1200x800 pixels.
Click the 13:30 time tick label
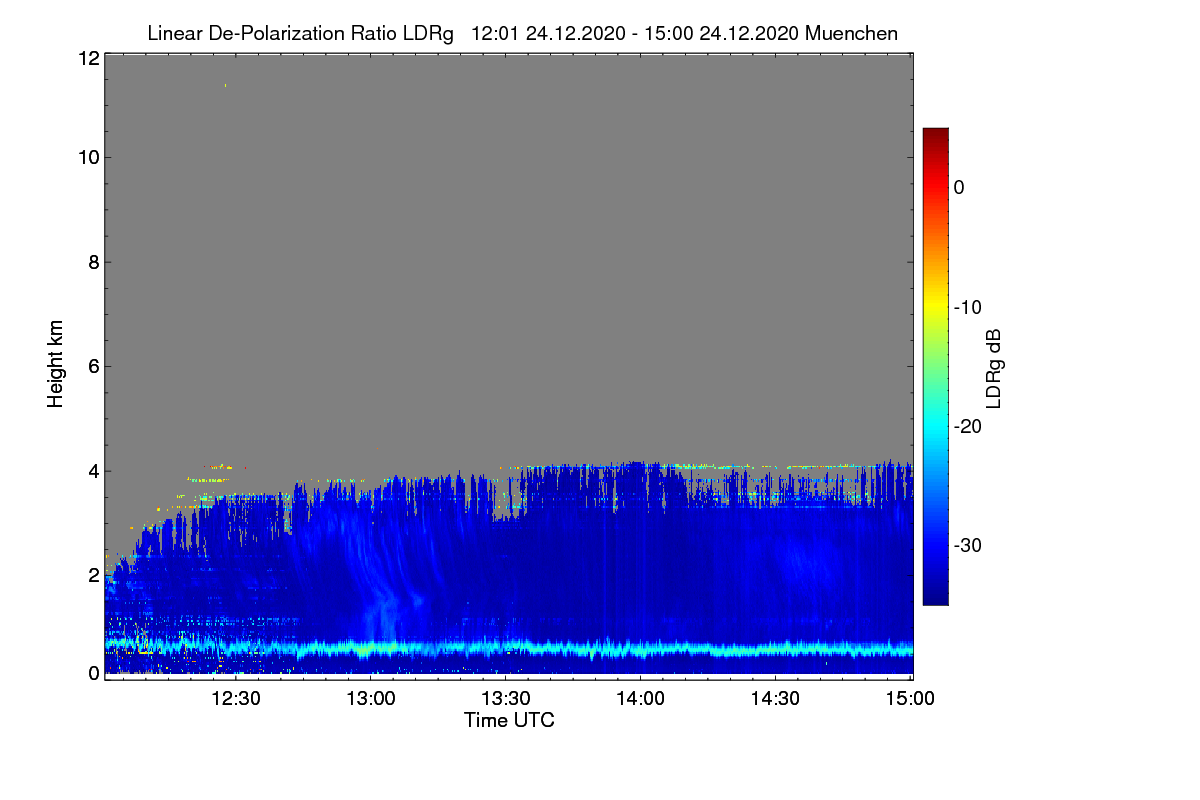click(x=506, y=698)
